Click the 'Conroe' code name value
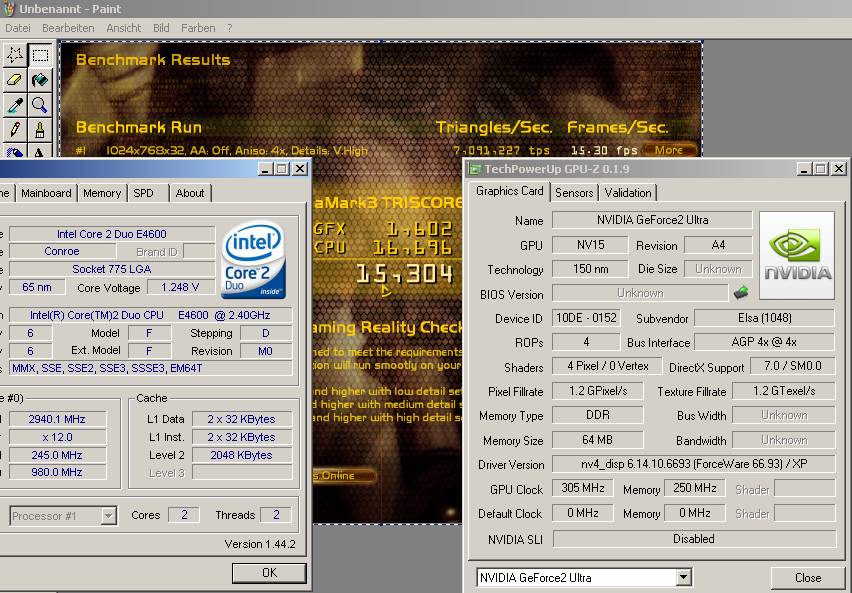Viewport: 852px width, 593px height. (x=62, y=251)
